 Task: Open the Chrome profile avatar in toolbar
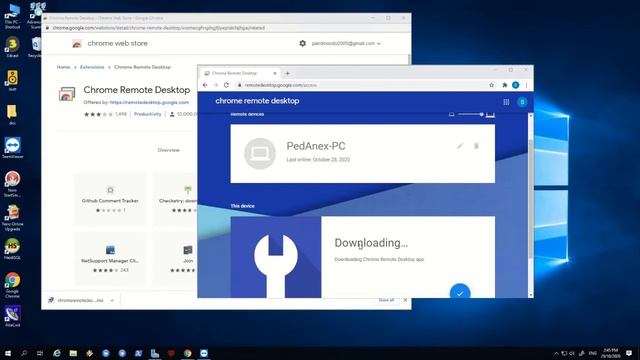pos(516,85)
